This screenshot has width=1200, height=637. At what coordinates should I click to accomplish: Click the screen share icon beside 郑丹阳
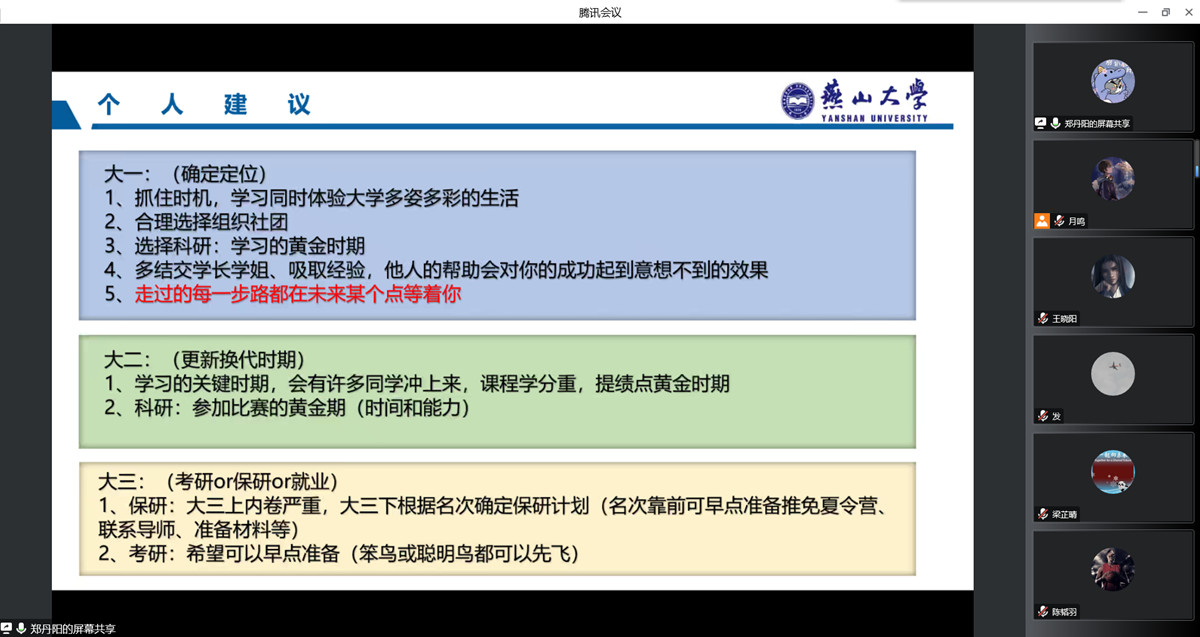1041,123
